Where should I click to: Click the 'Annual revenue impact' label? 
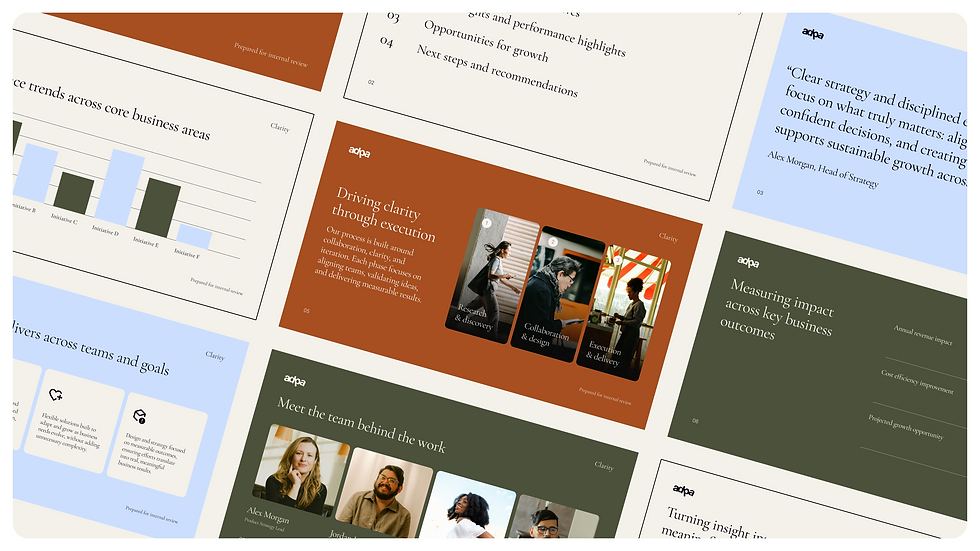click(923, 335)
